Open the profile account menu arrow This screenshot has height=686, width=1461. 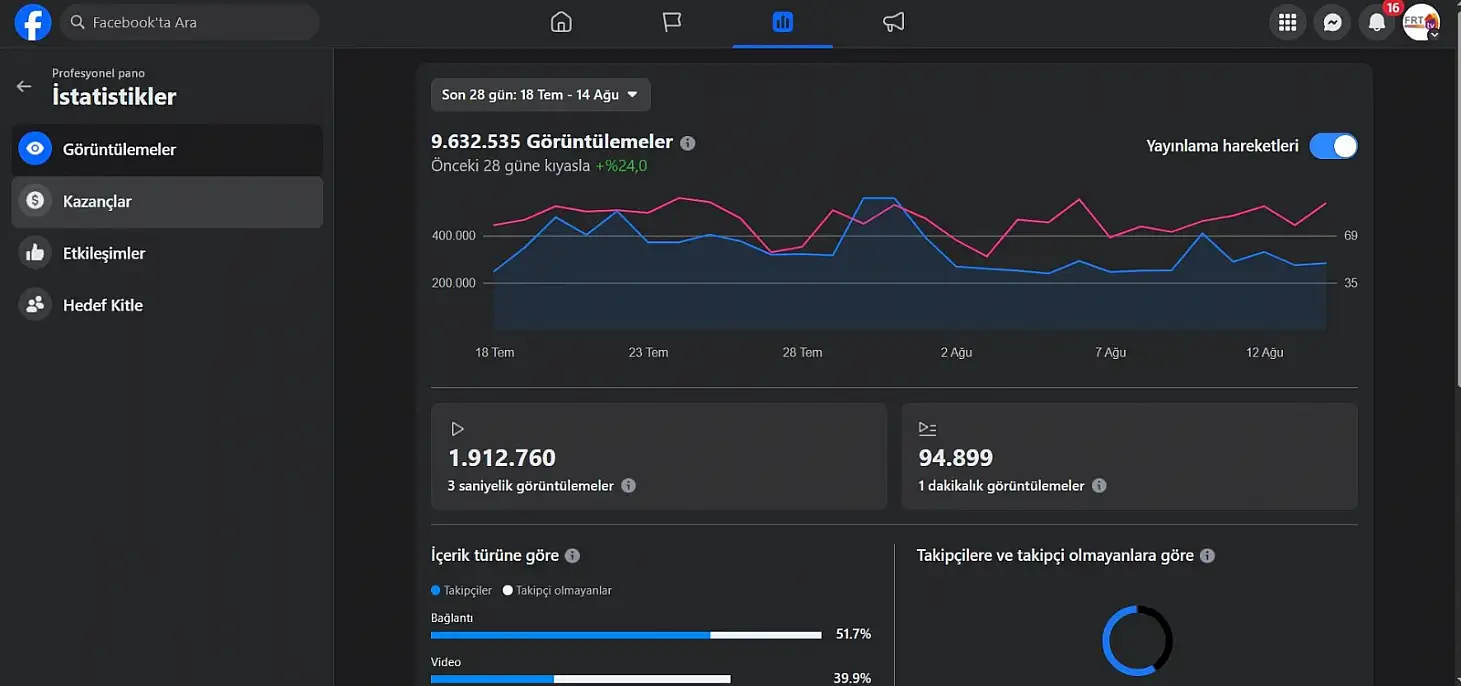pos(1434,33)
